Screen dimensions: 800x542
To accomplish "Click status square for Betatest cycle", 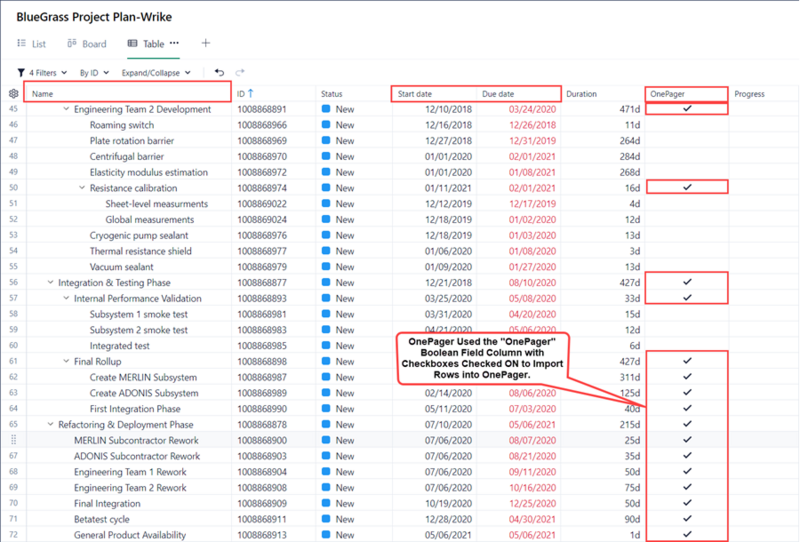I will tap(326, 519).
